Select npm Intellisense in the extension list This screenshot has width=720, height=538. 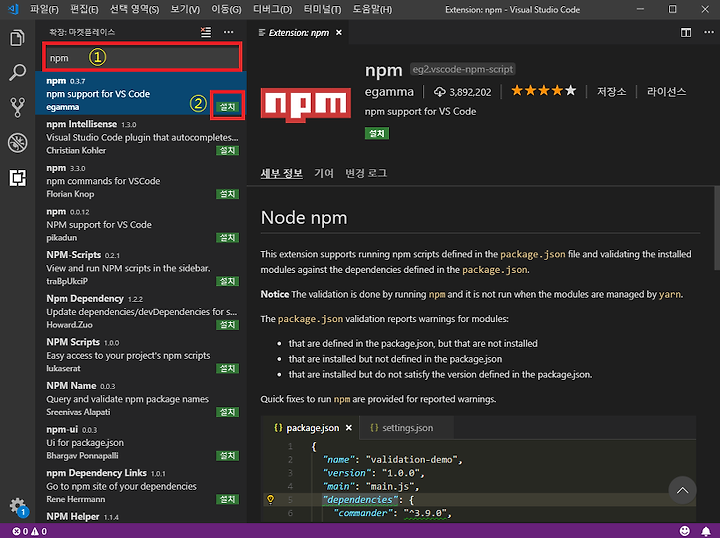(141, 137)
